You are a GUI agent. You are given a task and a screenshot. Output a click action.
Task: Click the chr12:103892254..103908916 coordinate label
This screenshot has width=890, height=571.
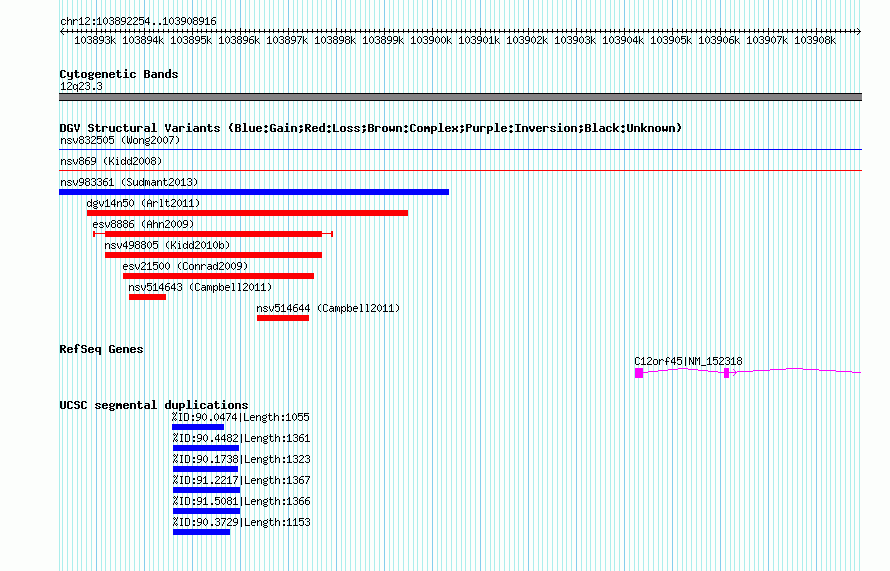pyautogui.click(x=138, y=21)
